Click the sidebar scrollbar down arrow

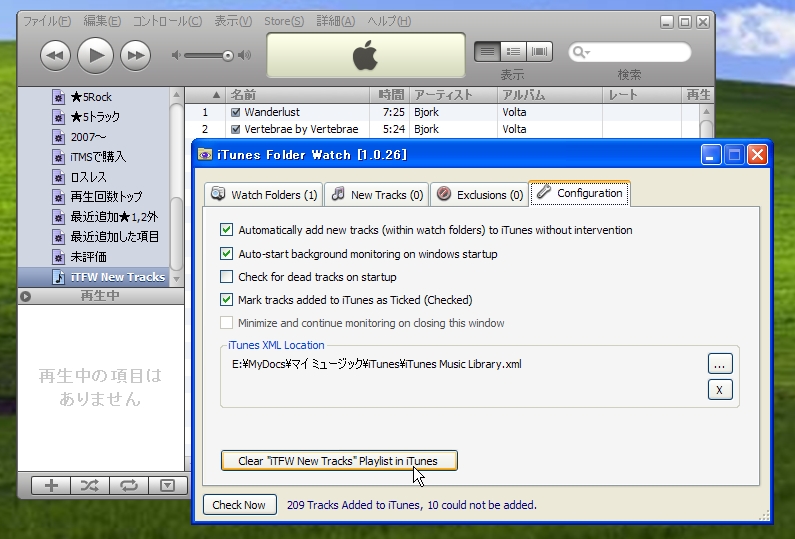pos(176,279)
